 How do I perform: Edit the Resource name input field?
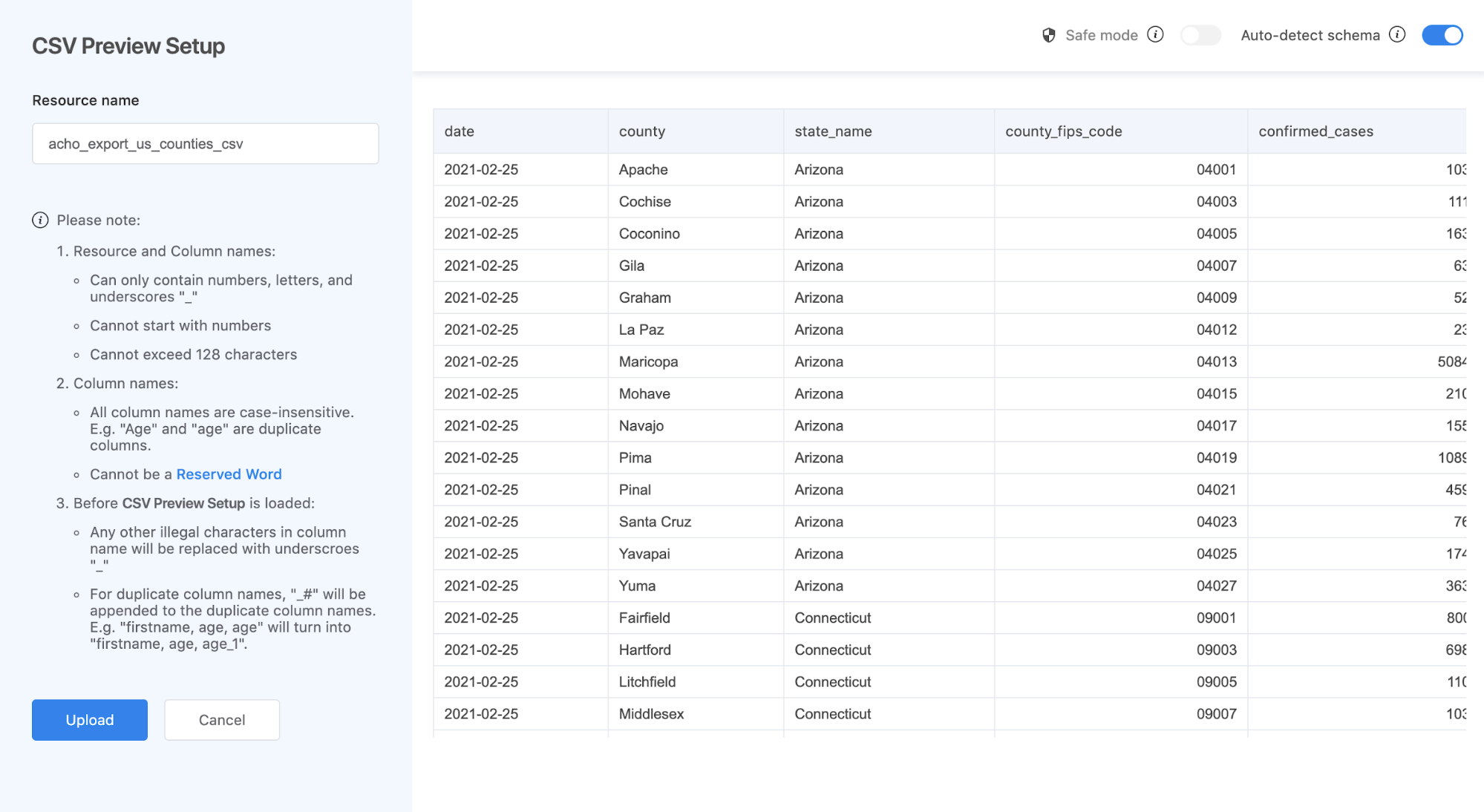pos(205,144)
